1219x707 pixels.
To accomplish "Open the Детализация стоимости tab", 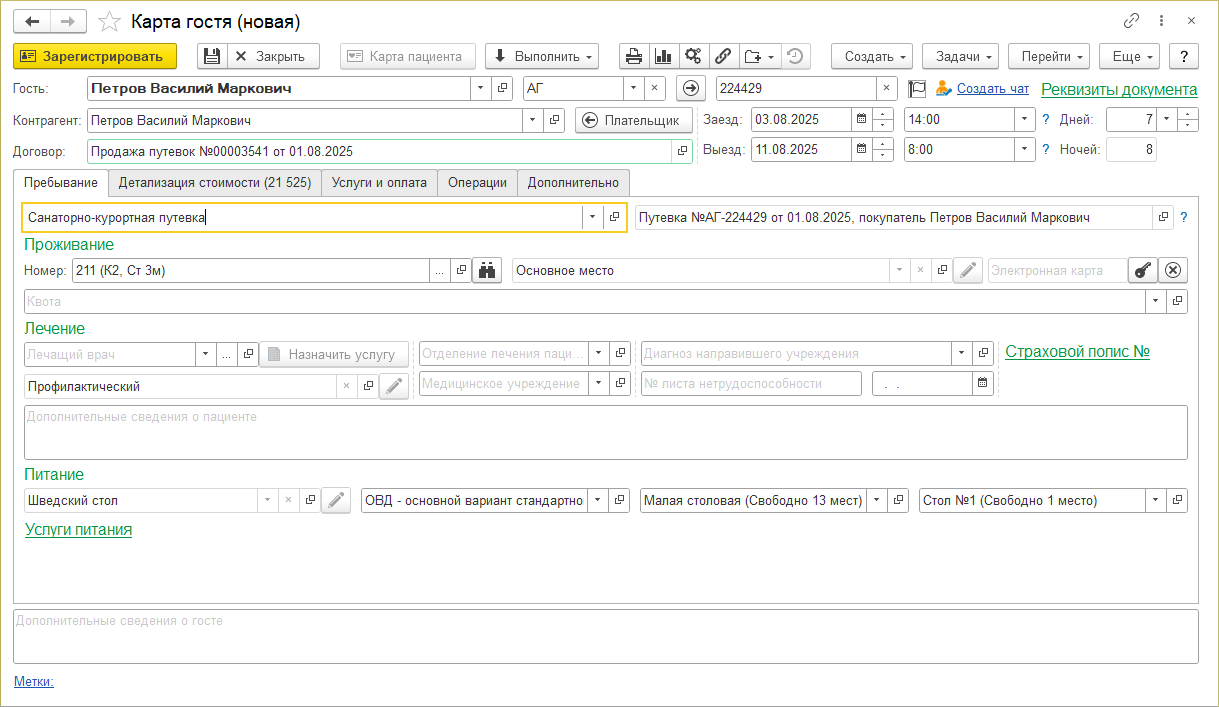I will (214, 183).
